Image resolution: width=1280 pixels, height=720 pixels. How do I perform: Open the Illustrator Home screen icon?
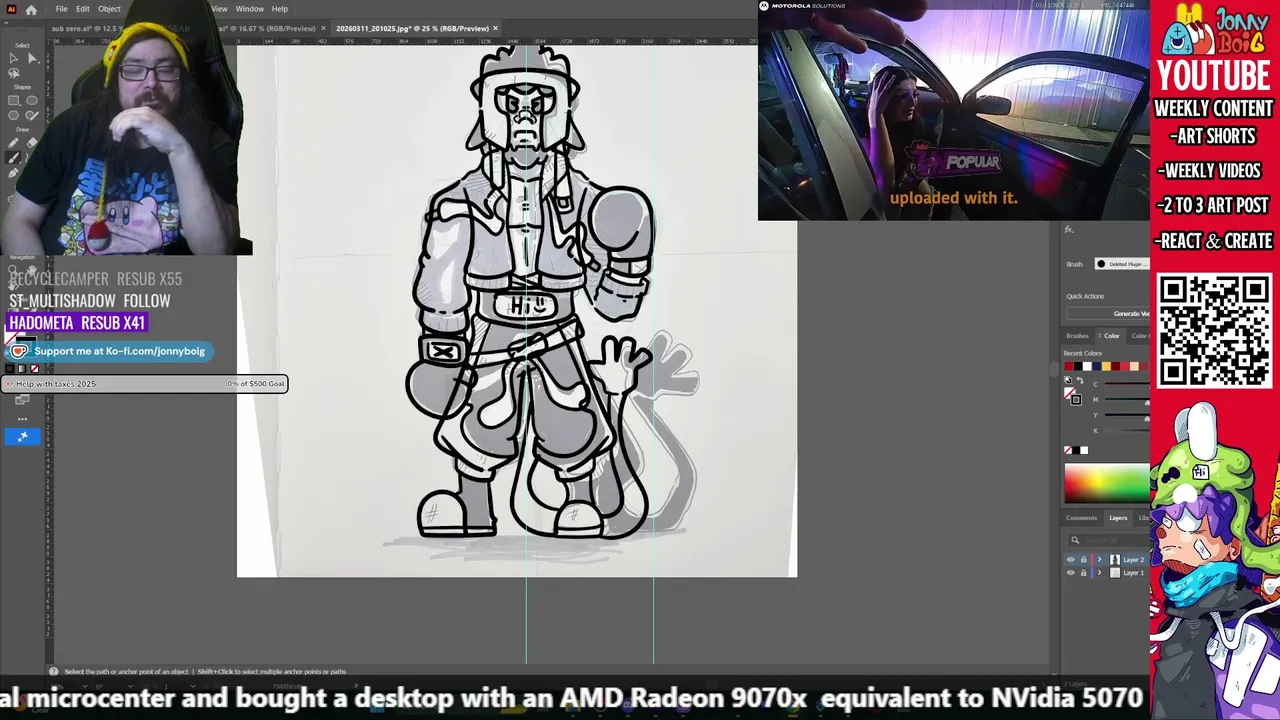31,9
